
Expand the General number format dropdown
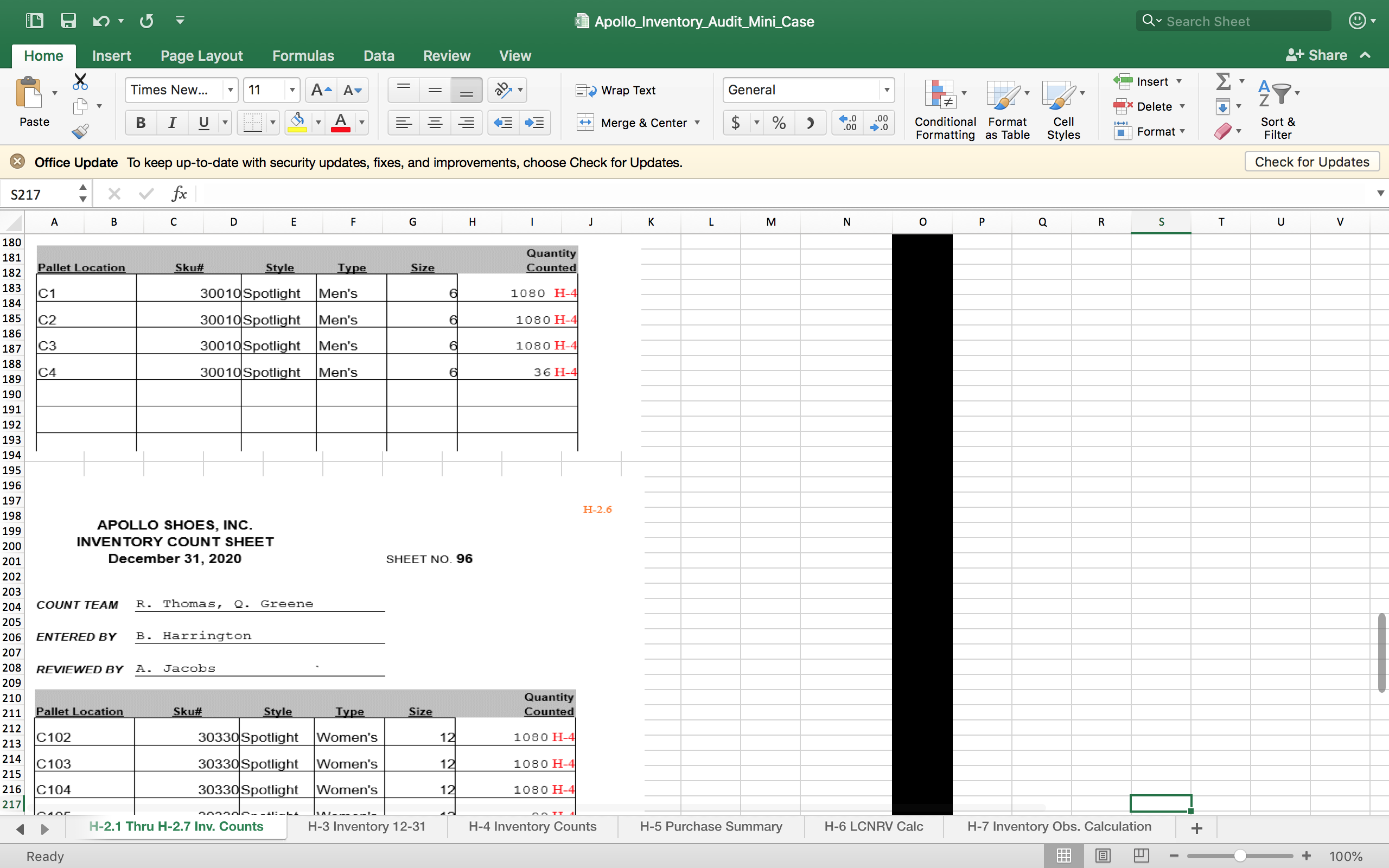pos(886,90)
